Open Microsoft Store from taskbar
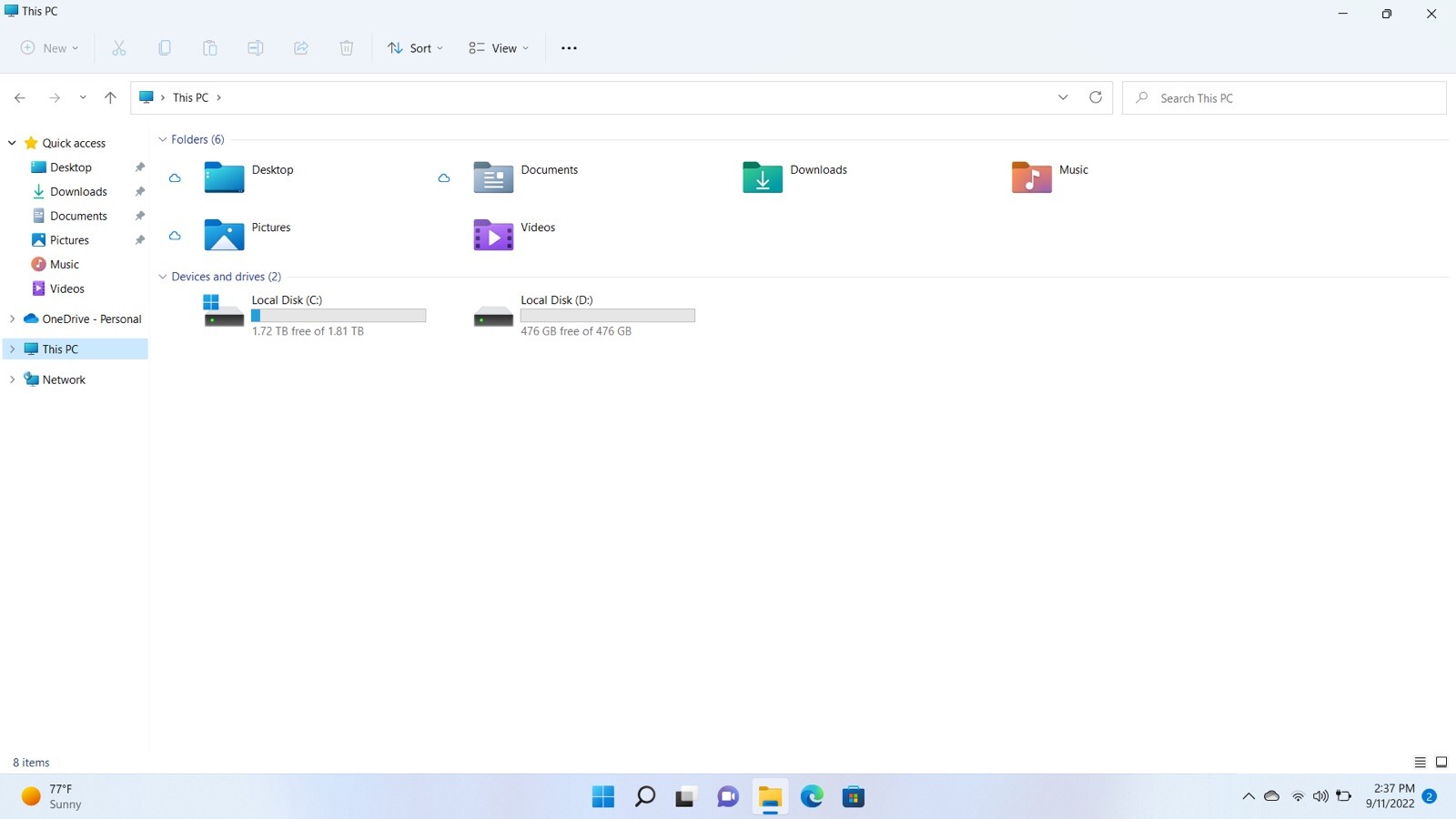The image size is (1456, 819). [x=854, y=797]
